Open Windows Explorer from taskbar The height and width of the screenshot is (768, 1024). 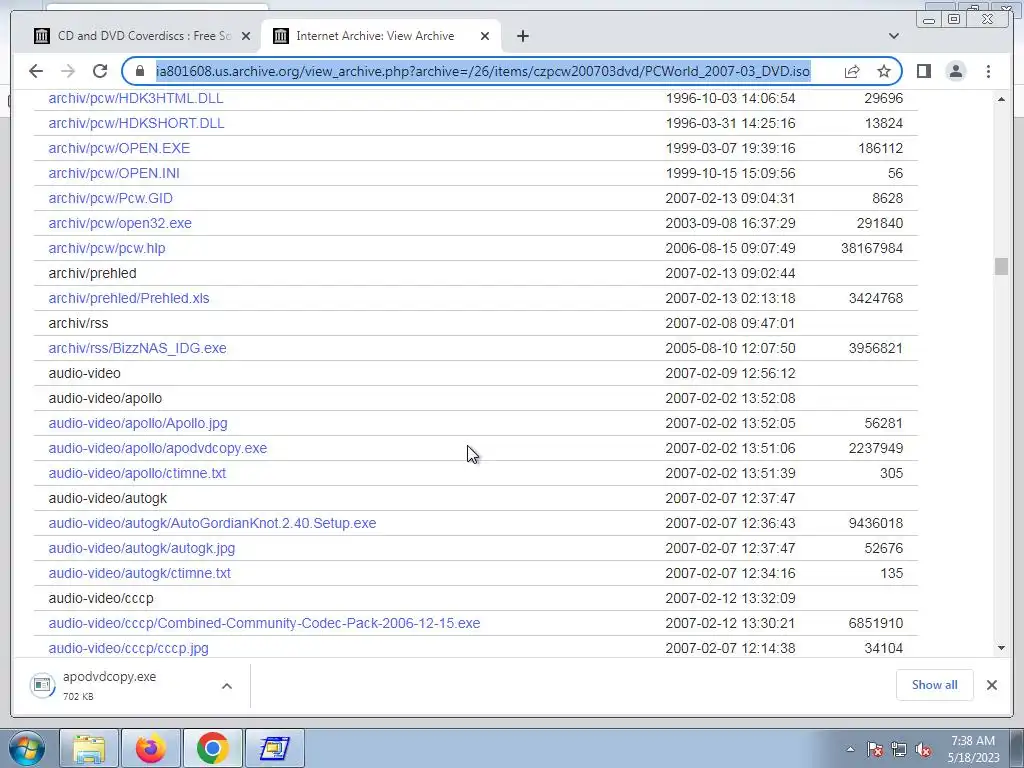pyautogui.click(x=89, y=748)
